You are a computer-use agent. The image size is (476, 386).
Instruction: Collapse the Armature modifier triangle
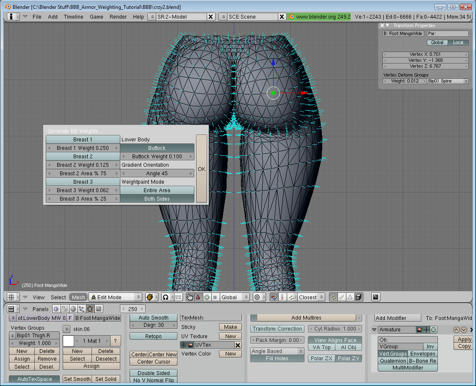coord(374,330)
